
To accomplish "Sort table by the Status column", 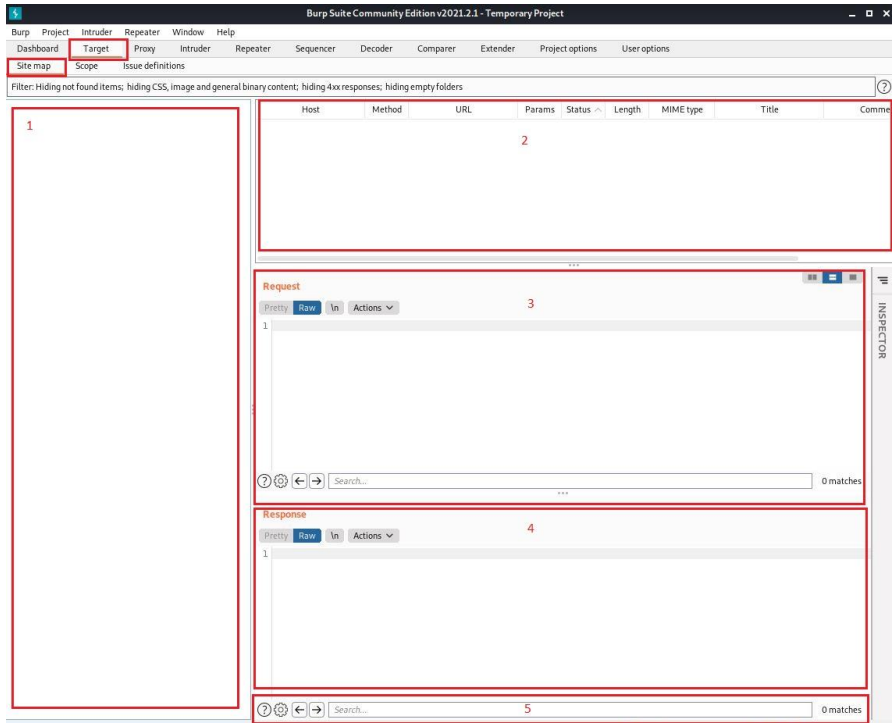I will [x=583, y=110].
